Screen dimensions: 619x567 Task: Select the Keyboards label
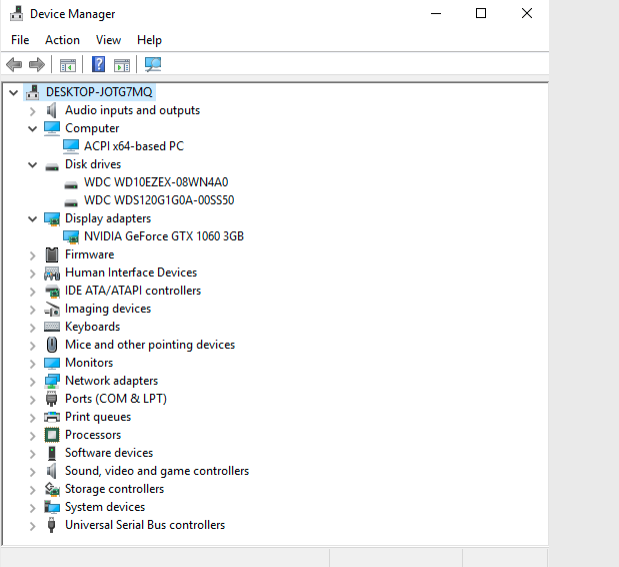point(92,327)
